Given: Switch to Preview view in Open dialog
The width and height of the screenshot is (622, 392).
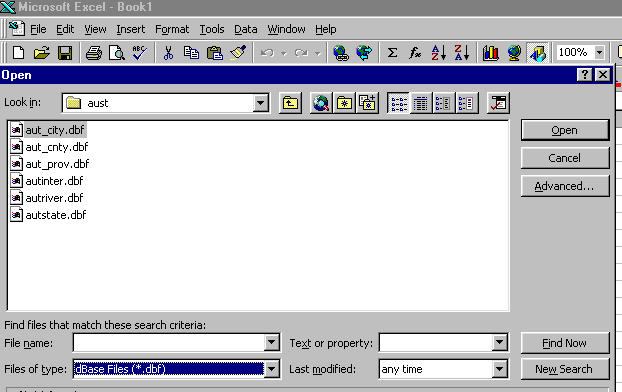Looking at the screenshot, I should [466, 103].
